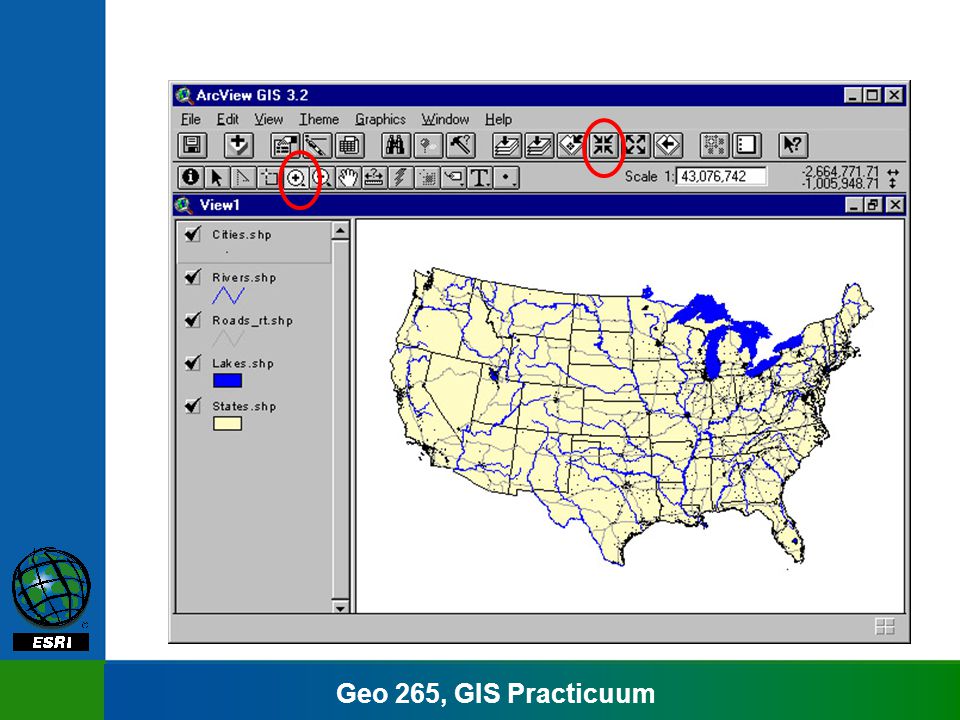960x720 pixels.
Task: Uncheck the Cities.shp theme checkbox
Action: click(x=193, y=234)
